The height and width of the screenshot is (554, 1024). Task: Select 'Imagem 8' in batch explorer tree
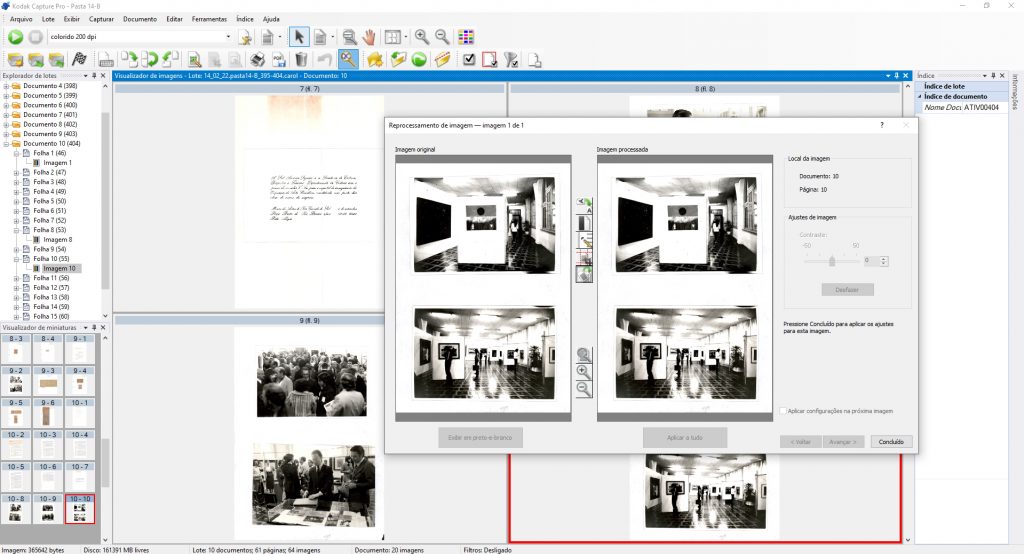pyautogui.click(x=57, y=240)
